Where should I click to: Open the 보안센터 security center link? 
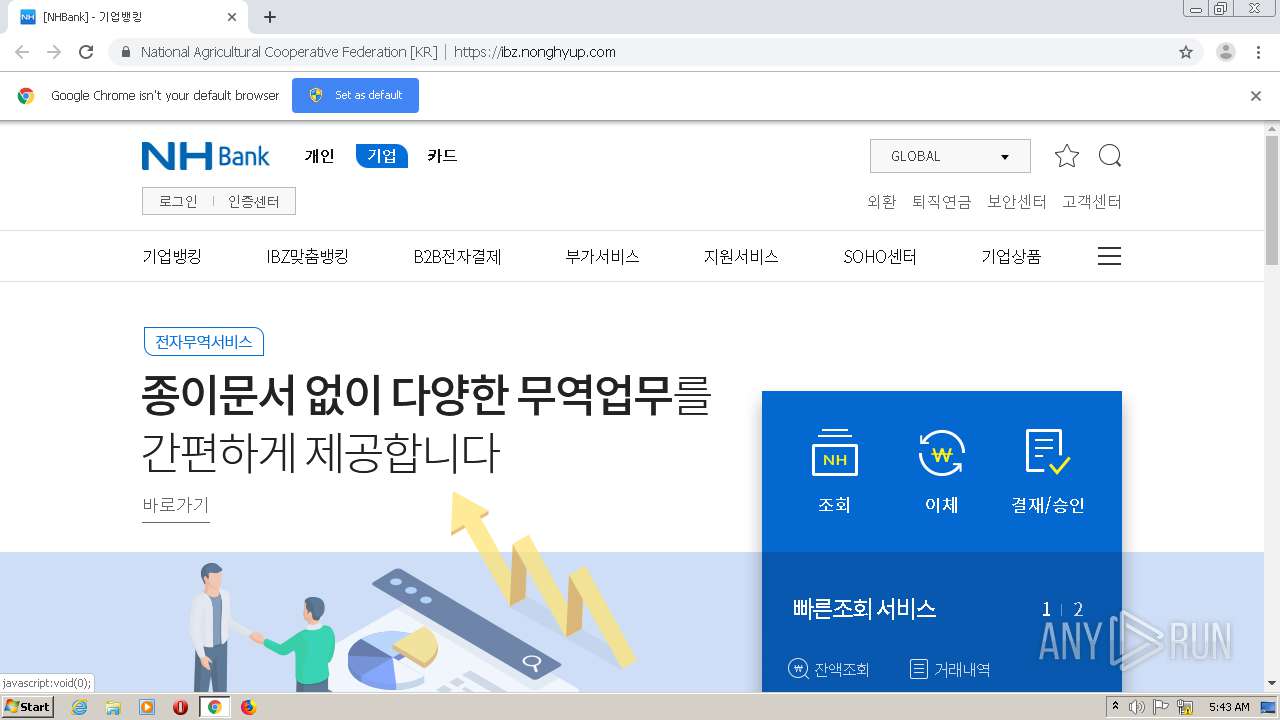point(1016,202)
